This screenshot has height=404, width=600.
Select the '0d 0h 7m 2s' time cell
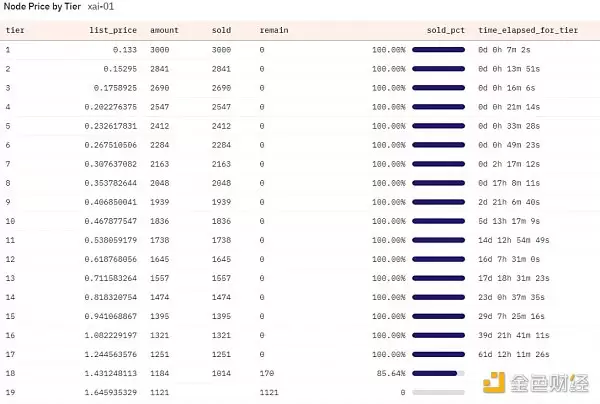coord(509,48)
